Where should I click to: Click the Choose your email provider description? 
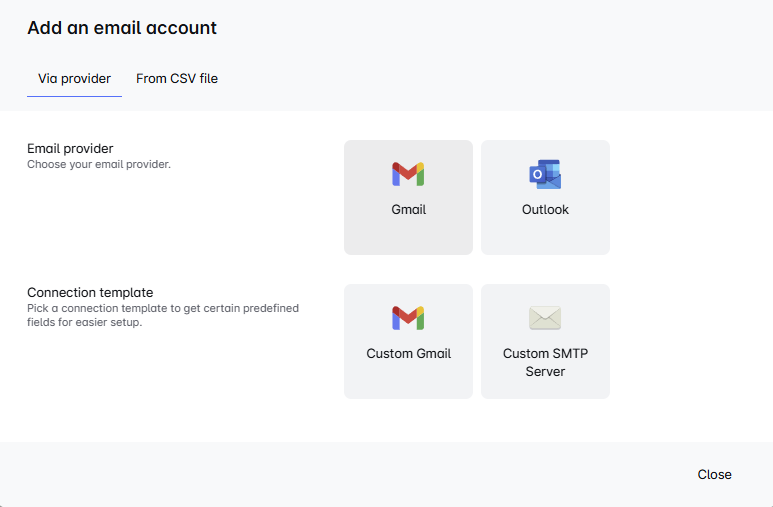99,164
